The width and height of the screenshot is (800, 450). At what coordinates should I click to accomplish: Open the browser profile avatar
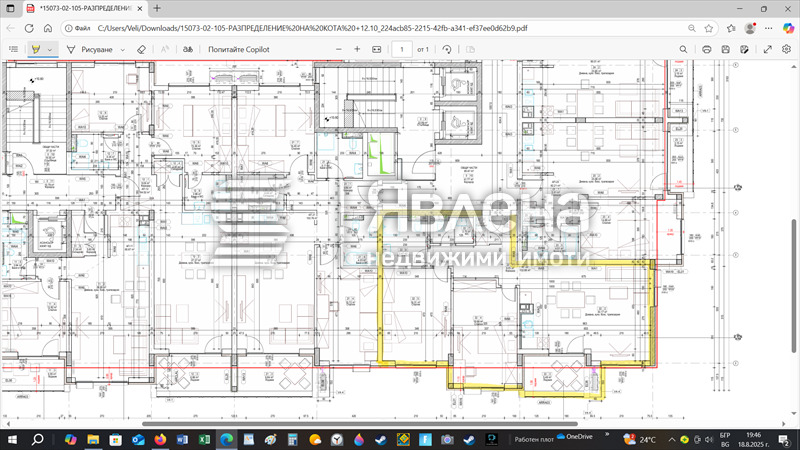[750, 29]
